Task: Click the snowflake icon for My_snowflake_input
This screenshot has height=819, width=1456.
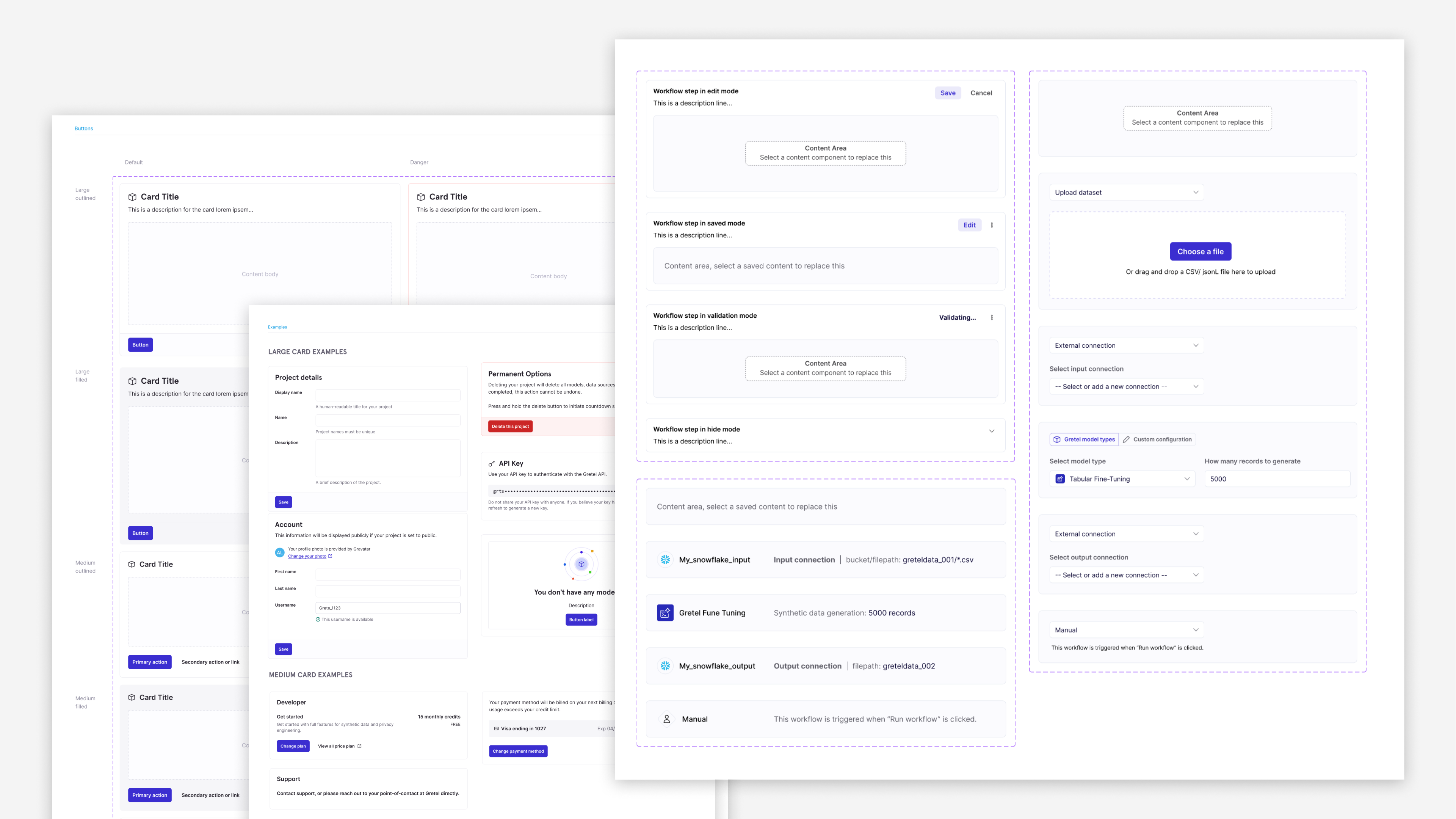Action: click(665, 560)
